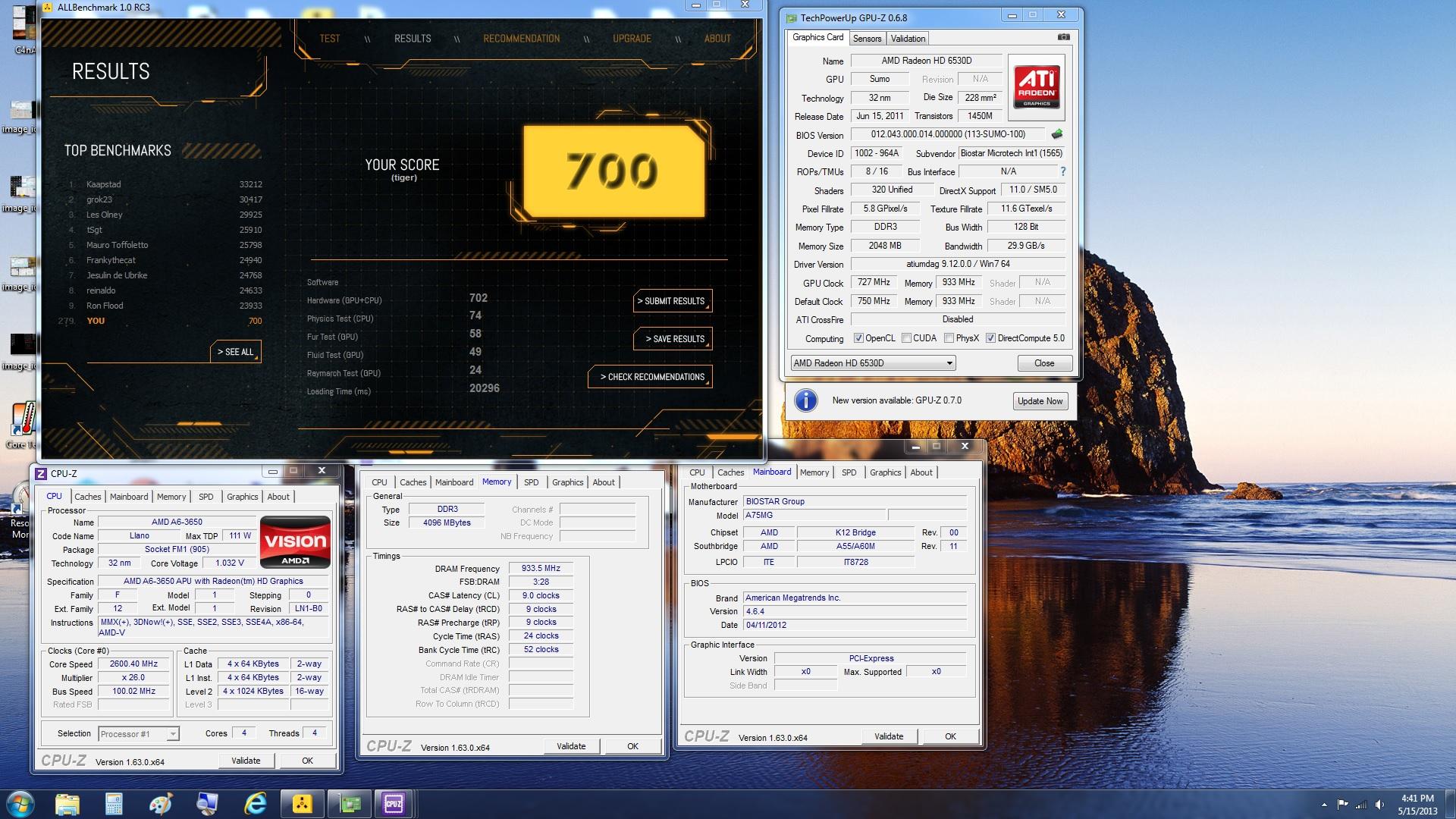Show hidden tray icons arrow
The width and height of the screenshot is (1456, 819).
(x=1324, y=805)
